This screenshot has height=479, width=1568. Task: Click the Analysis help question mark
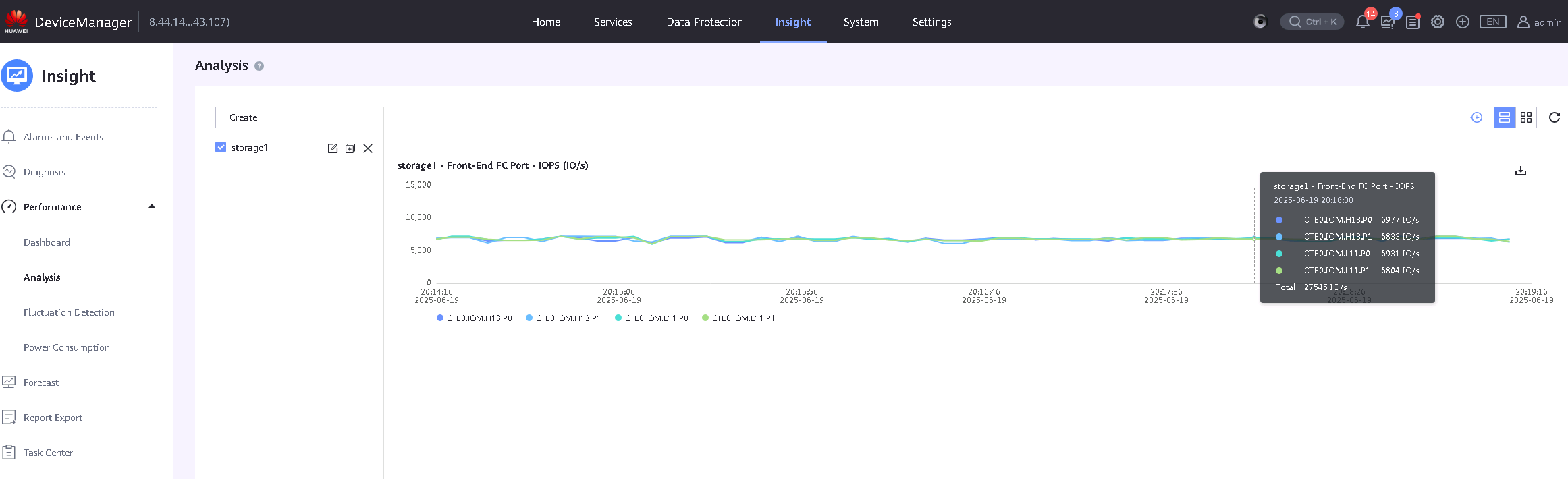tap(259, 66)
